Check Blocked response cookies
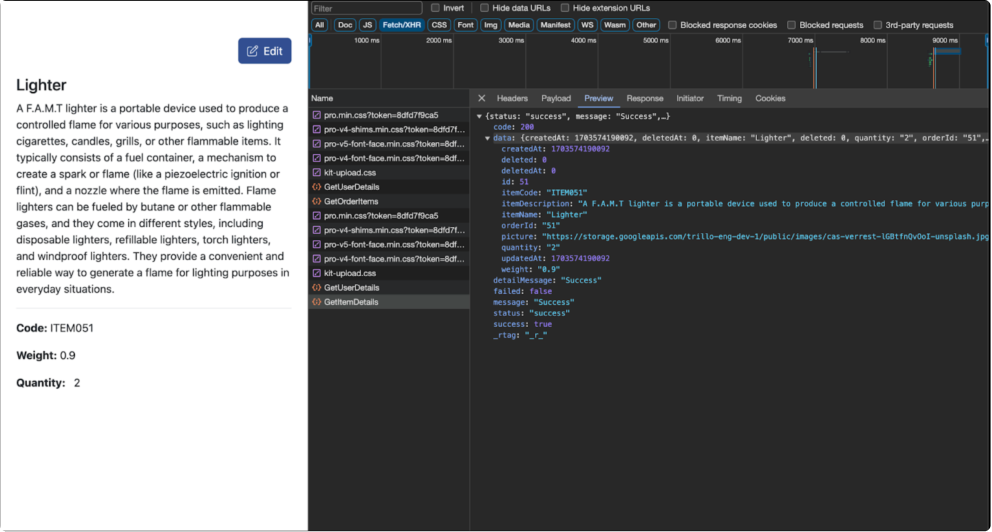 [x=673, y=25]
